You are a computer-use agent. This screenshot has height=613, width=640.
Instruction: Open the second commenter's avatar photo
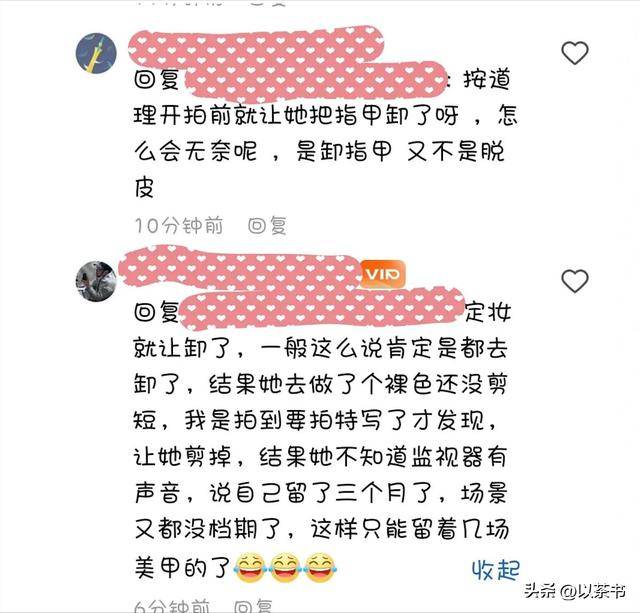click(x=96, y=281)
